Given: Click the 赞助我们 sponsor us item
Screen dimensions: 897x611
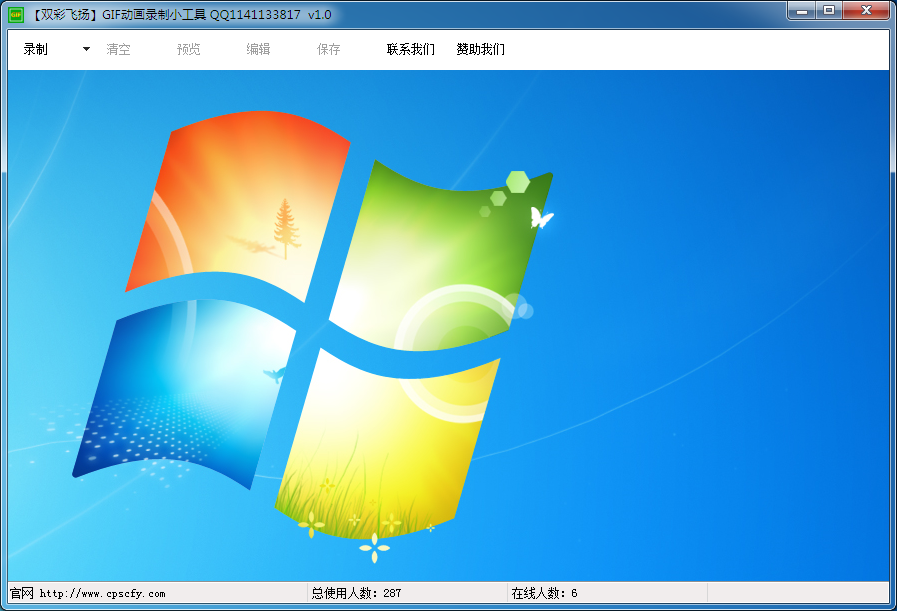Looking at the screenshot, I should point(481,49).
